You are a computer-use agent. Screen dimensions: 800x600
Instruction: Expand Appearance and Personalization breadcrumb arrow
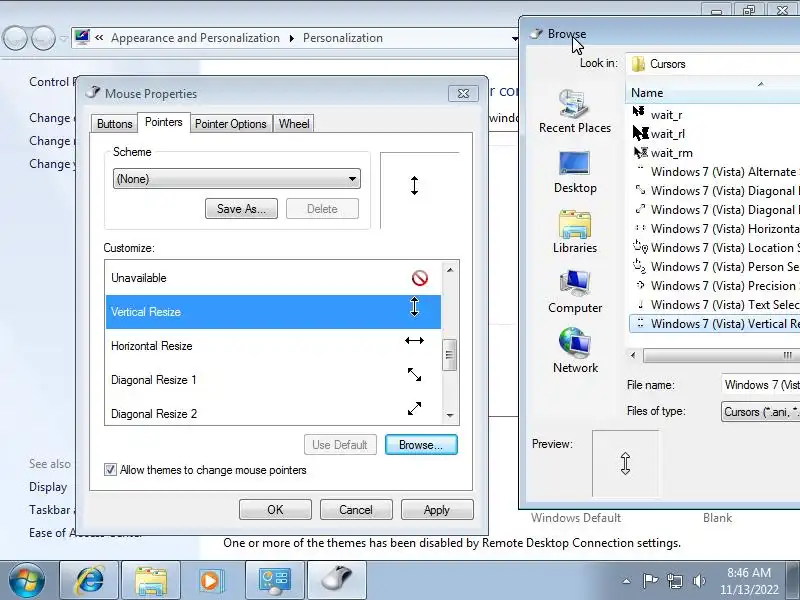coord(291,38)
